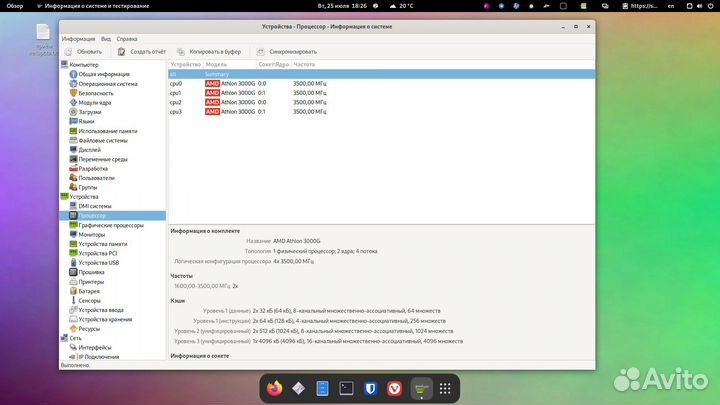Collapse the Сеть tree group
The image size is (720, 405).
pyautogui.click(x=71, y=338)
